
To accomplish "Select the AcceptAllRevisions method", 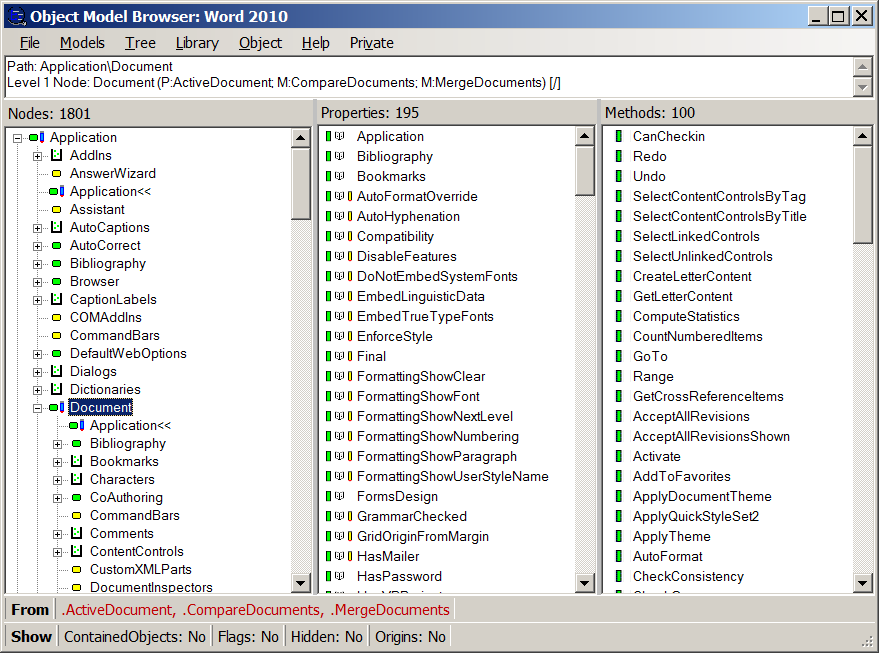I will click(x=691, y=416).
